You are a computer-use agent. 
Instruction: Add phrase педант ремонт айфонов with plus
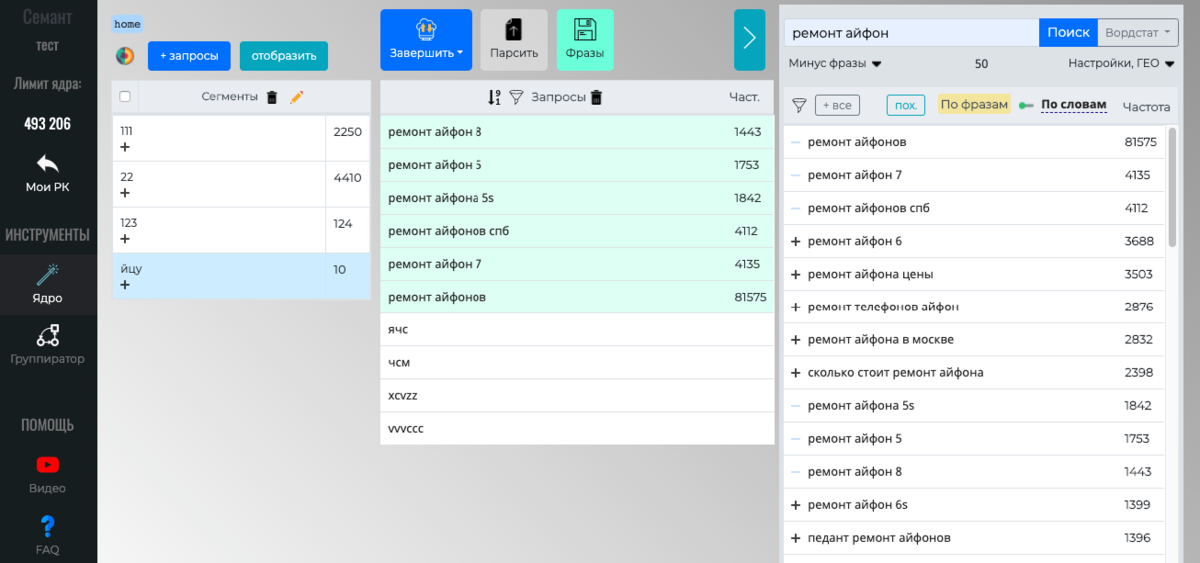point(796,538)
